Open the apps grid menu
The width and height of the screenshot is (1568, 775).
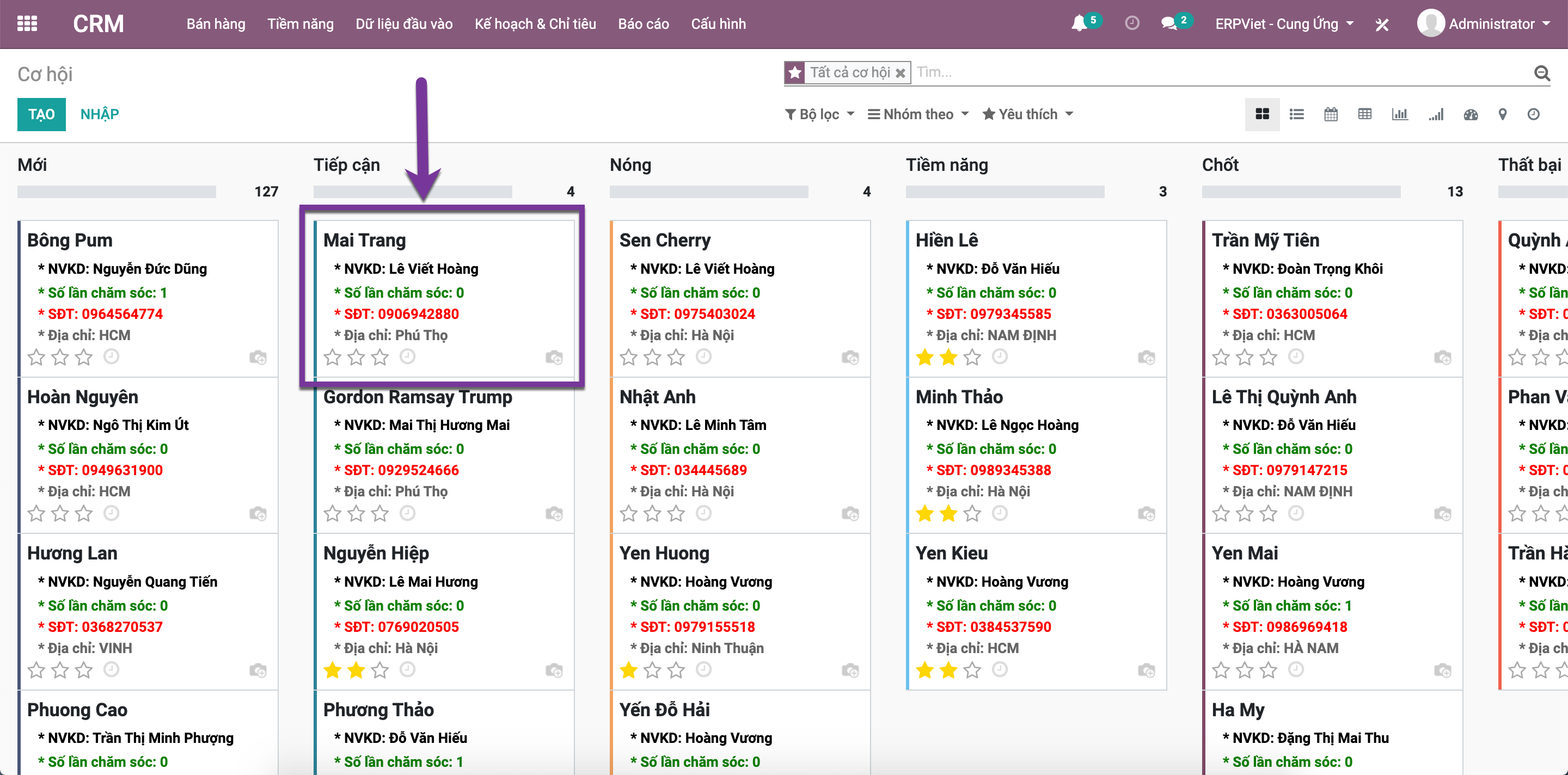click(x=27, y=24)
